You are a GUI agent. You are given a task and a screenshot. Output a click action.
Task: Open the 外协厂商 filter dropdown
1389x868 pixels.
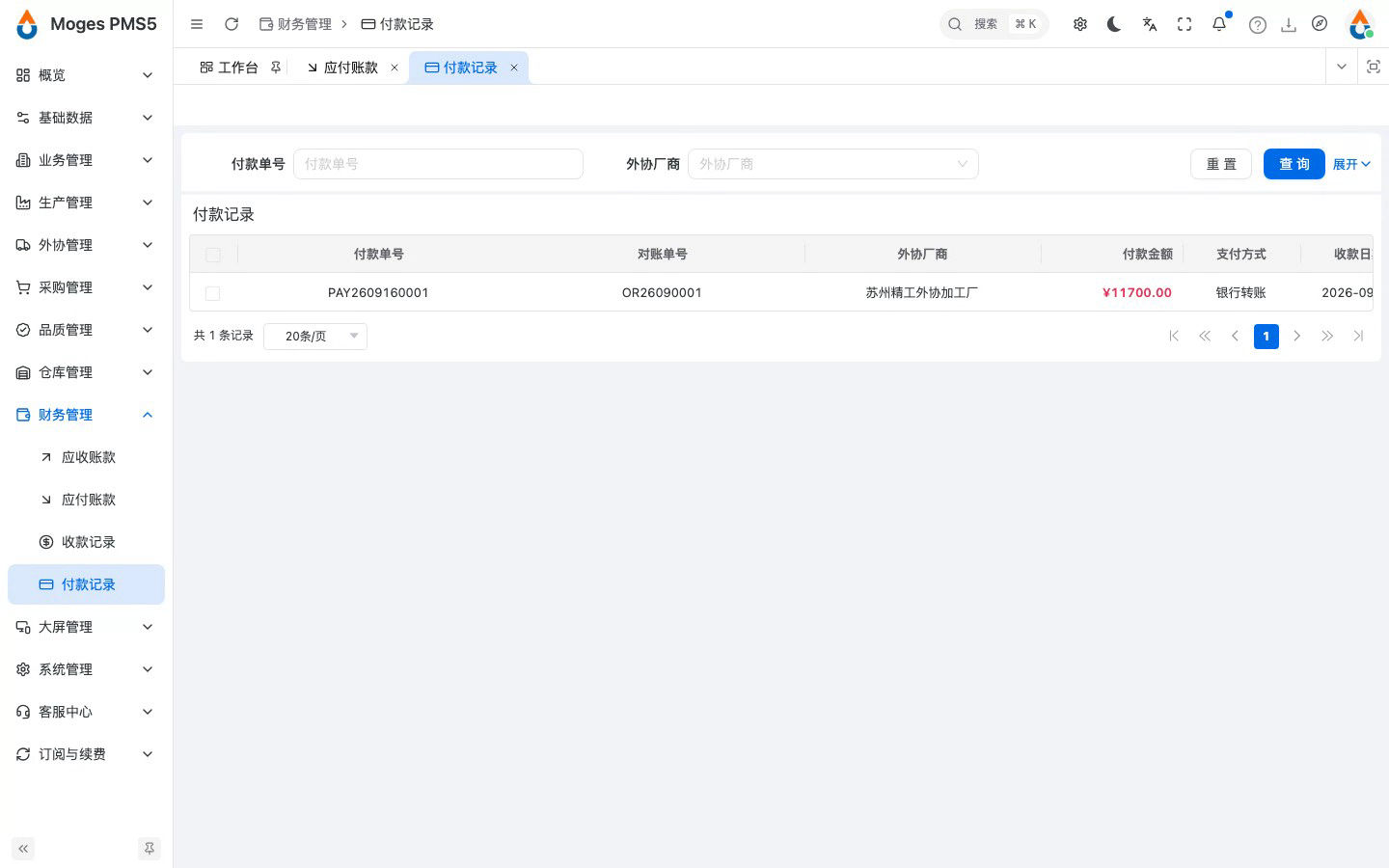[833, 164]
